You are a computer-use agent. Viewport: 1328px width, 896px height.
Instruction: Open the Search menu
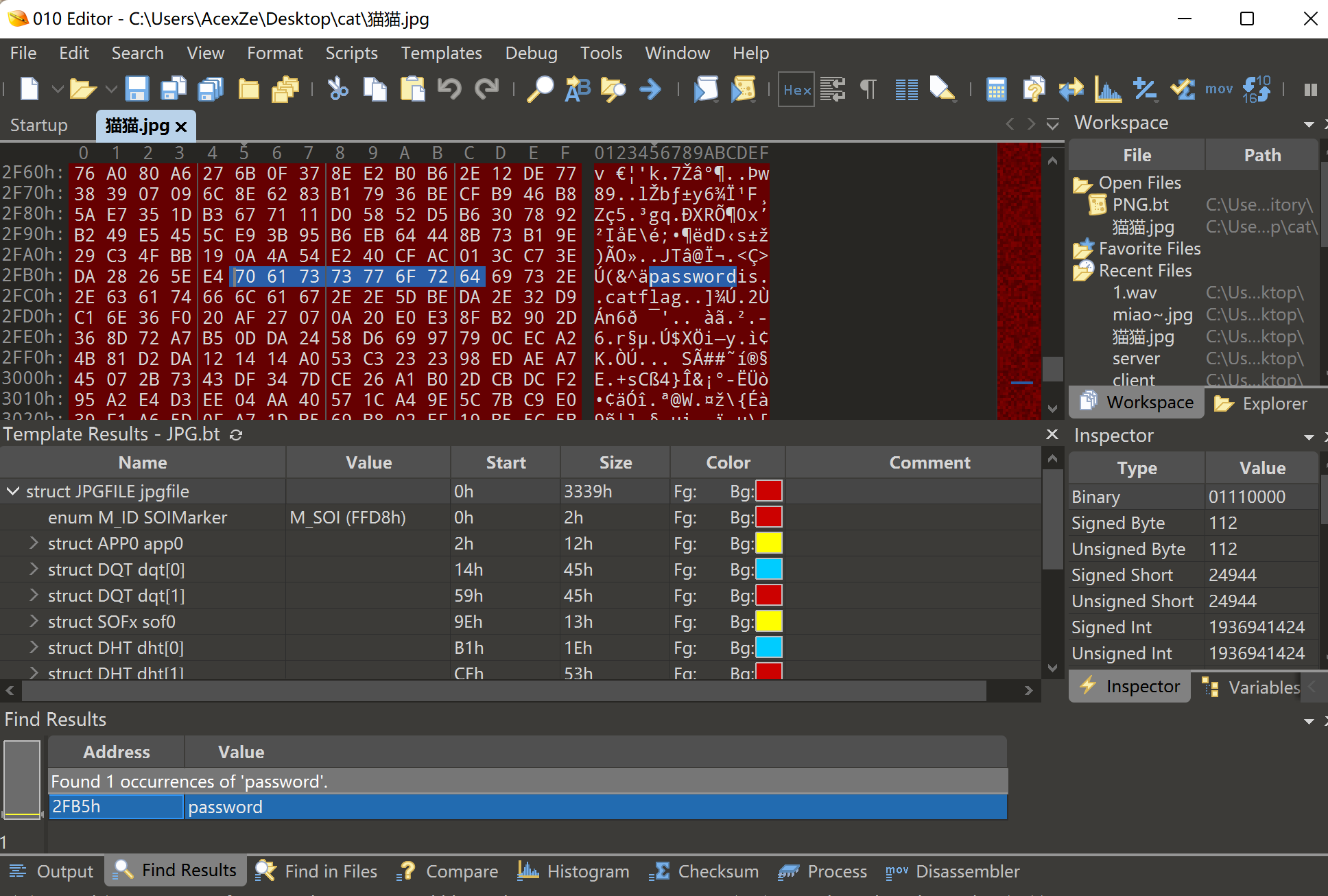pyautogui.click(x=137, y=53)
